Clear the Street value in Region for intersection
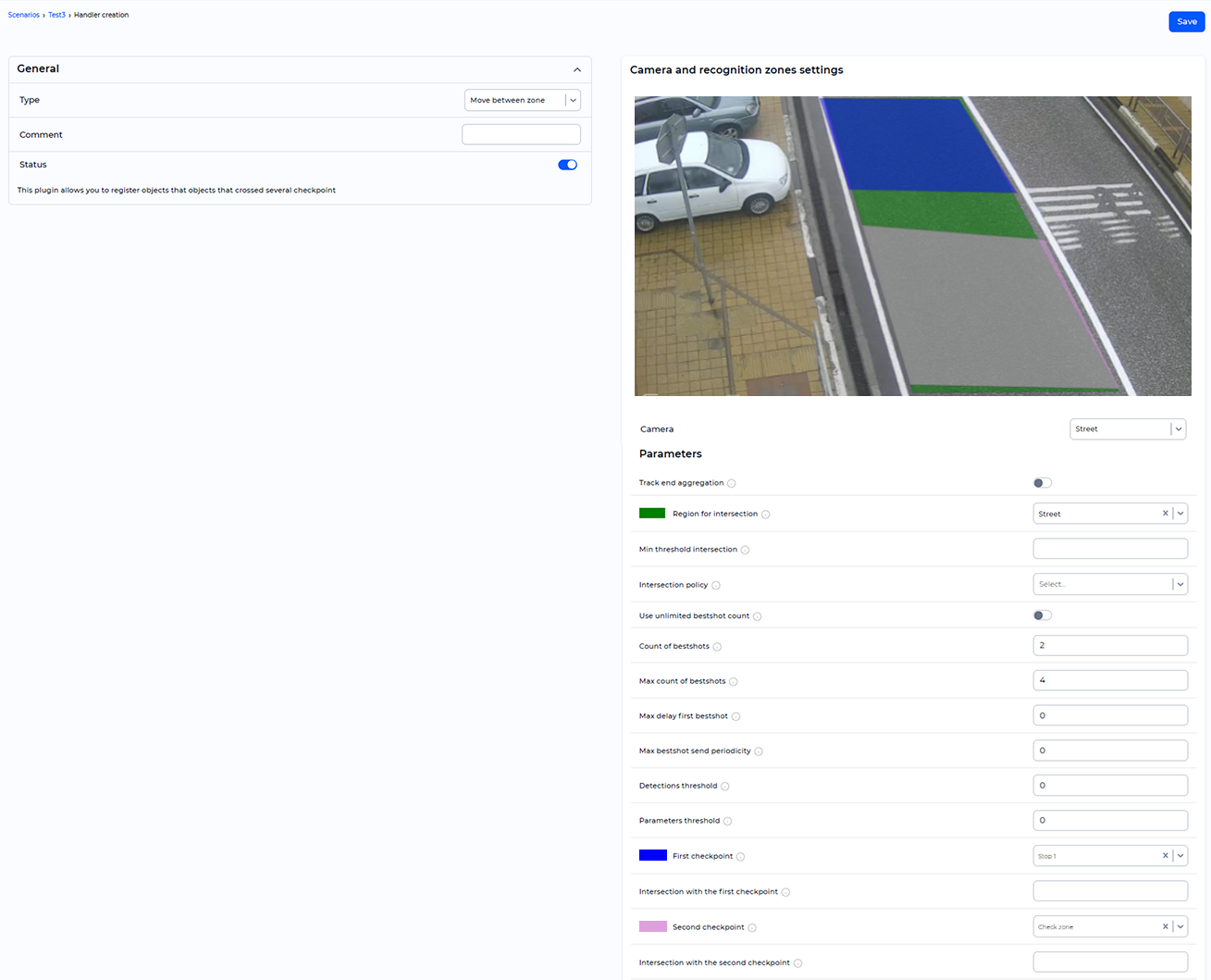 [x=1165, y=513]
